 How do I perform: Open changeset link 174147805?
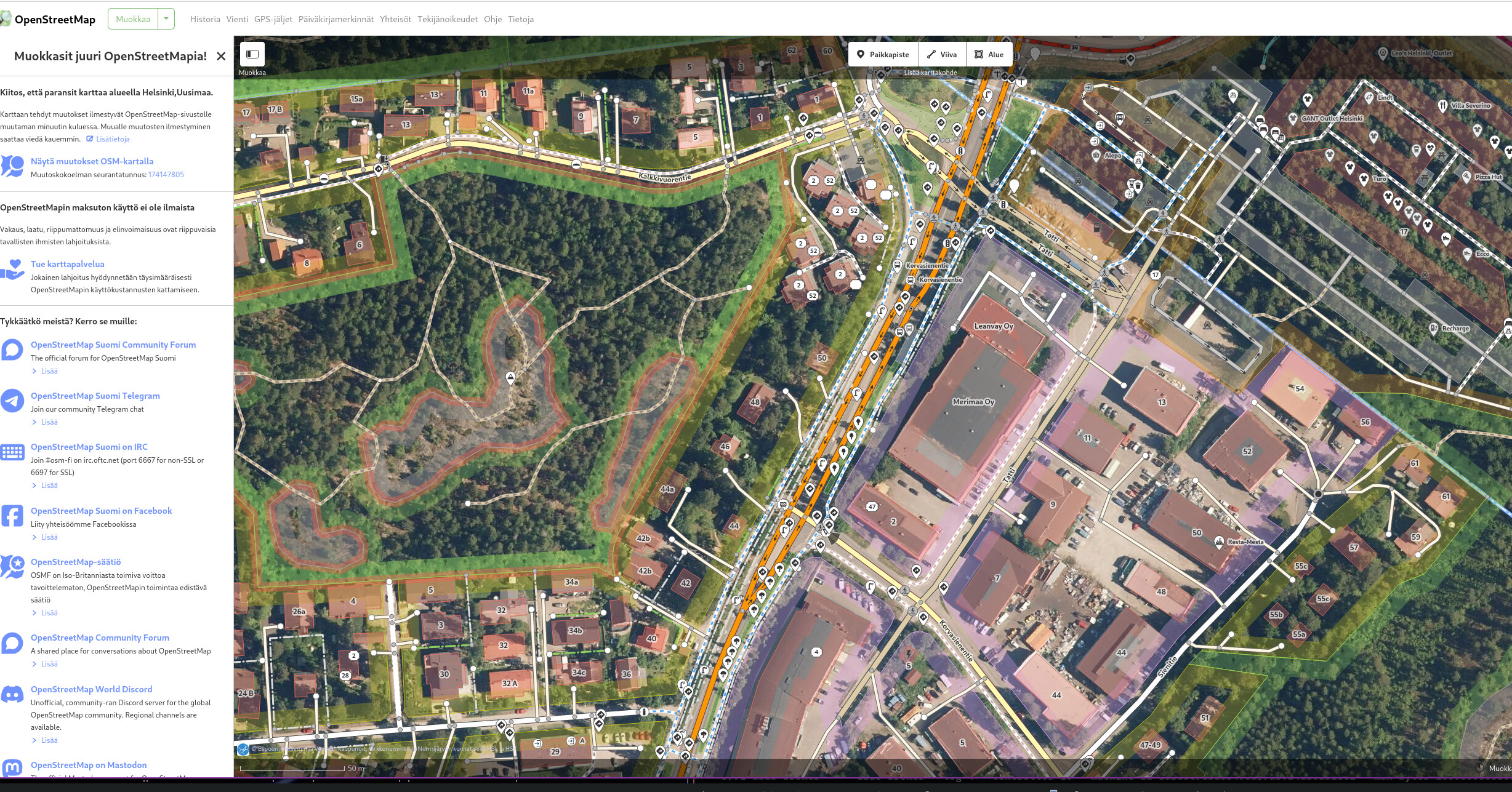click(166, 175)
